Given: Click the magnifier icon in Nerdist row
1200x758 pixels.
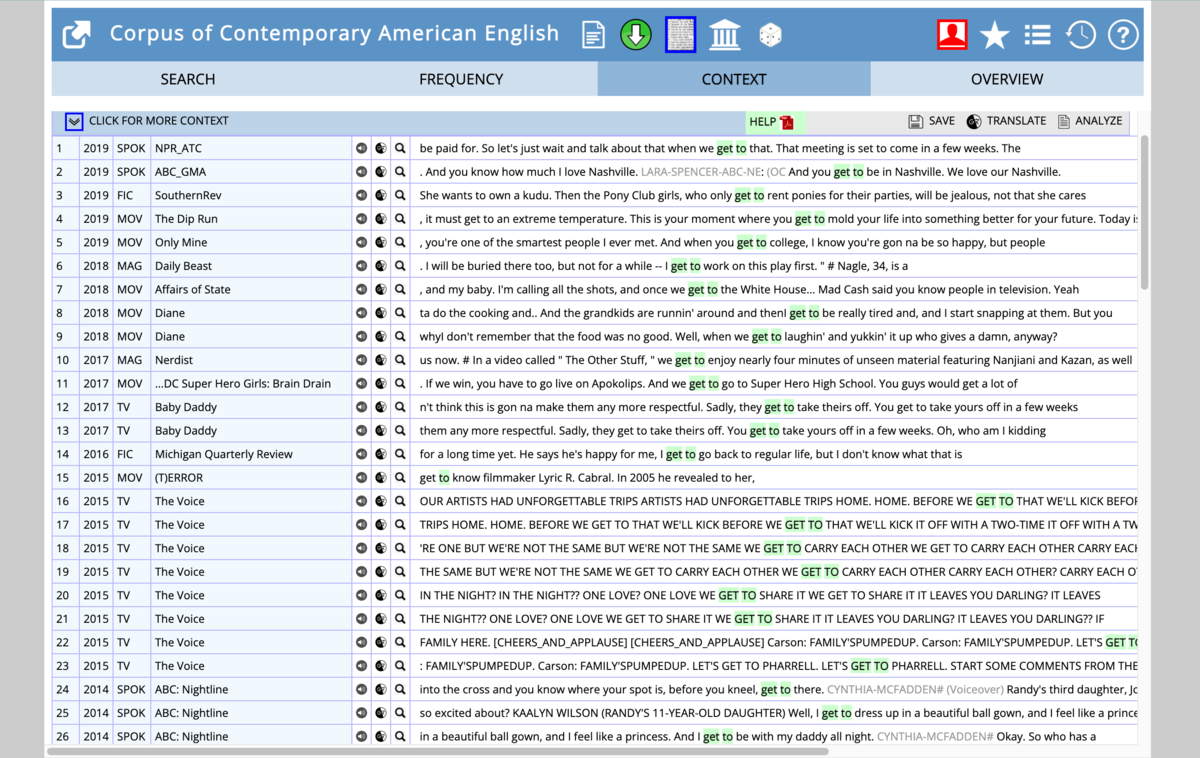Looking at the screenshot, I should click(x=400, y=360).
